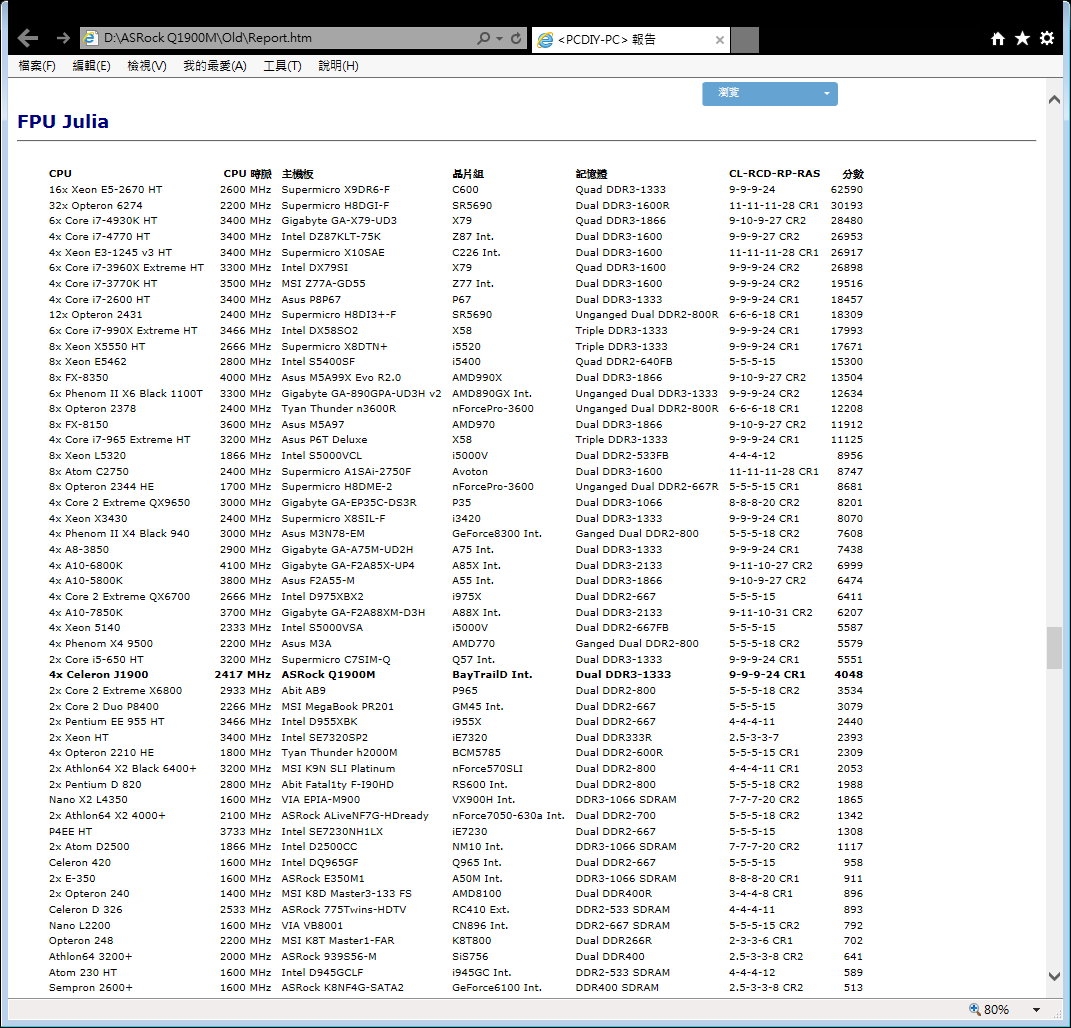Open the 檔案(F) menu
This screenshot has width=1071, height=1028.
(37, 66)
